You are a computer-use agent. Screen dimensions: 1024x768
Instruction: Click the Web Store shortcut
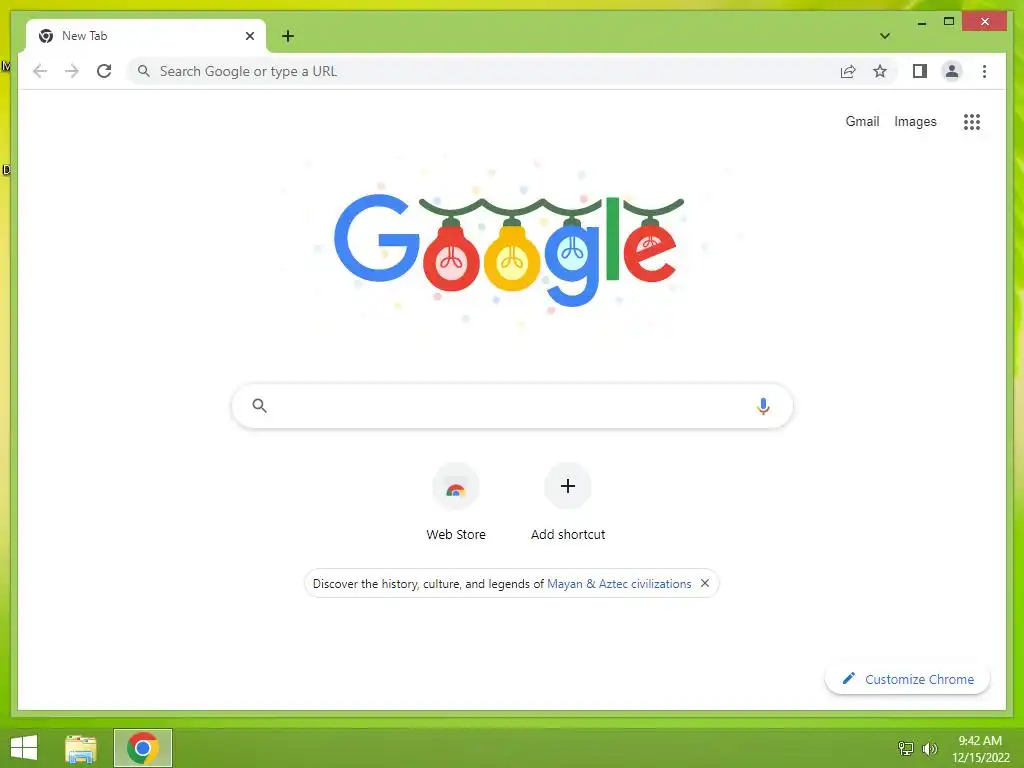coord(456,502)
